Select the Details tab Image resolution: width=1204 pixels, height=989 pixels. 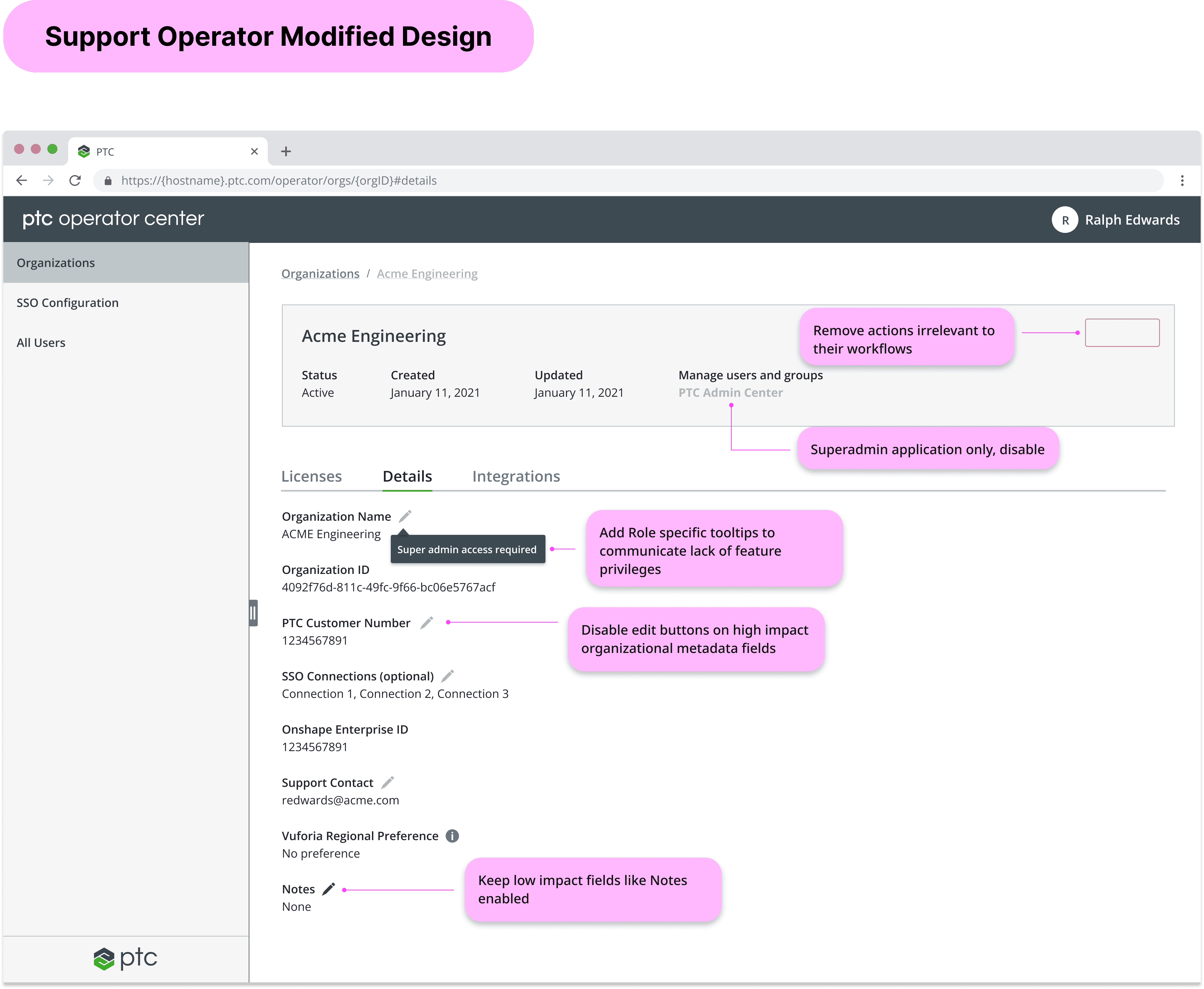(x=407, y=476)
